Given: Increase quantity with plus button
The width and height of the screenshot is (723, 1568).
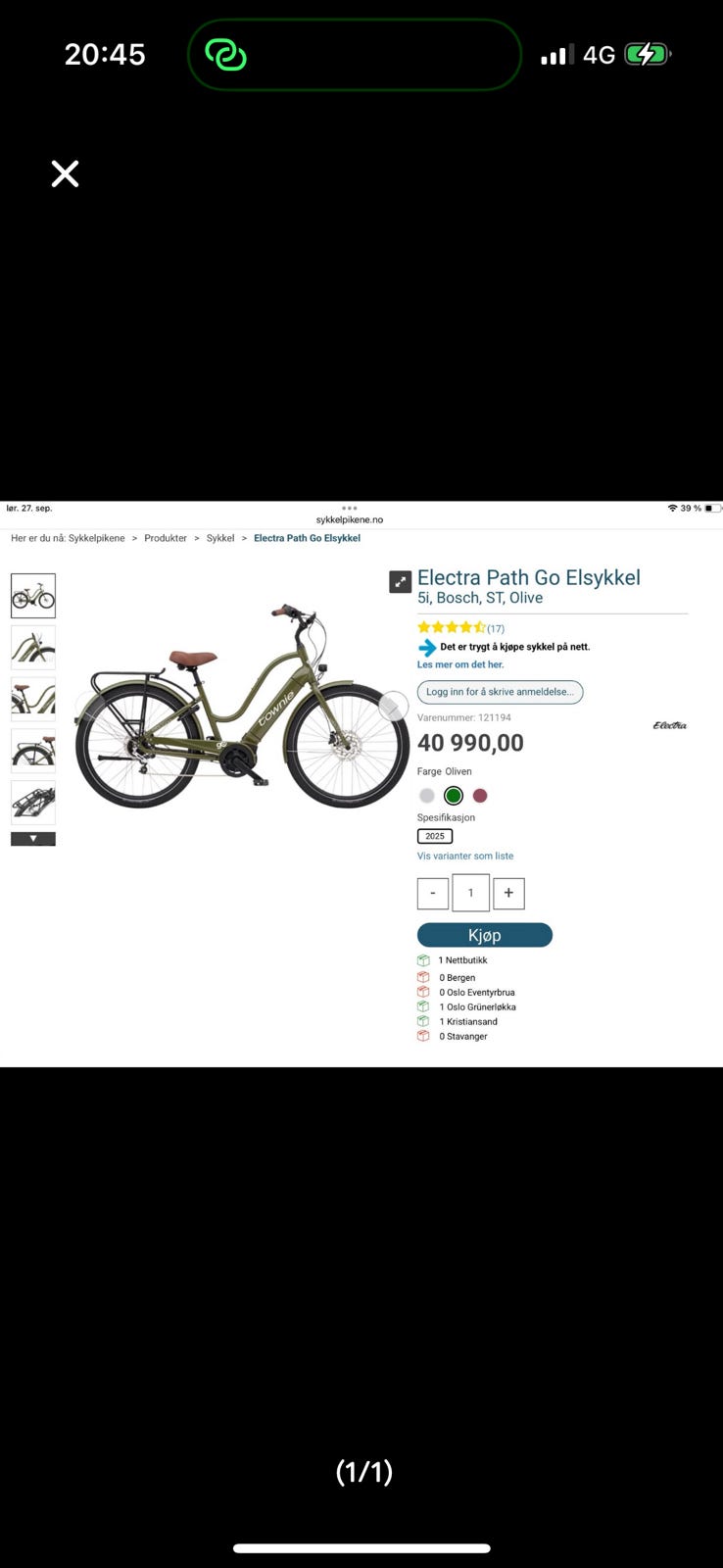Looking at the screenshot, I should pos(508,893).
